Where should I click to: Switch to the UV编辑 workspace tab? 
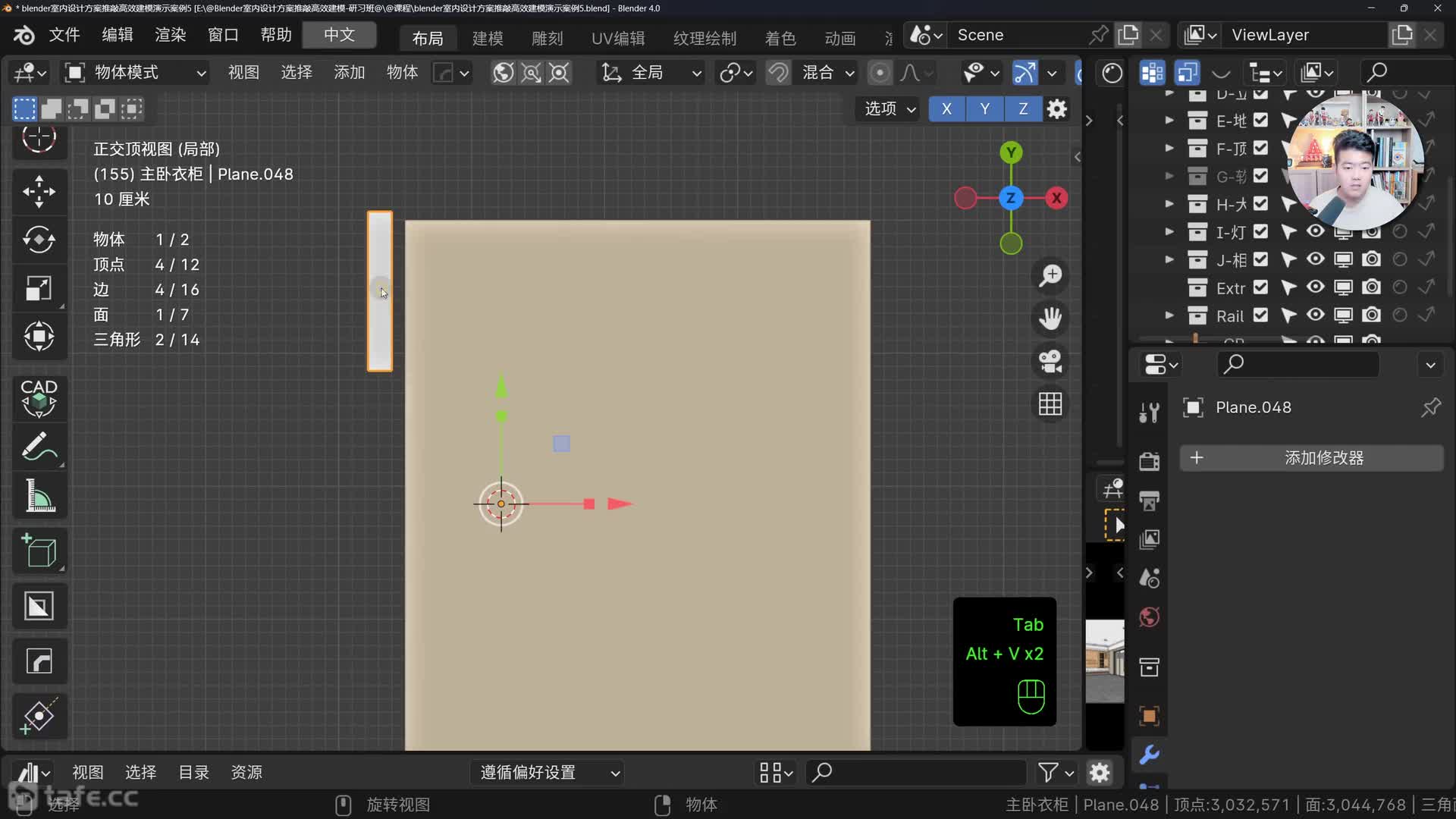click(618, 38)
